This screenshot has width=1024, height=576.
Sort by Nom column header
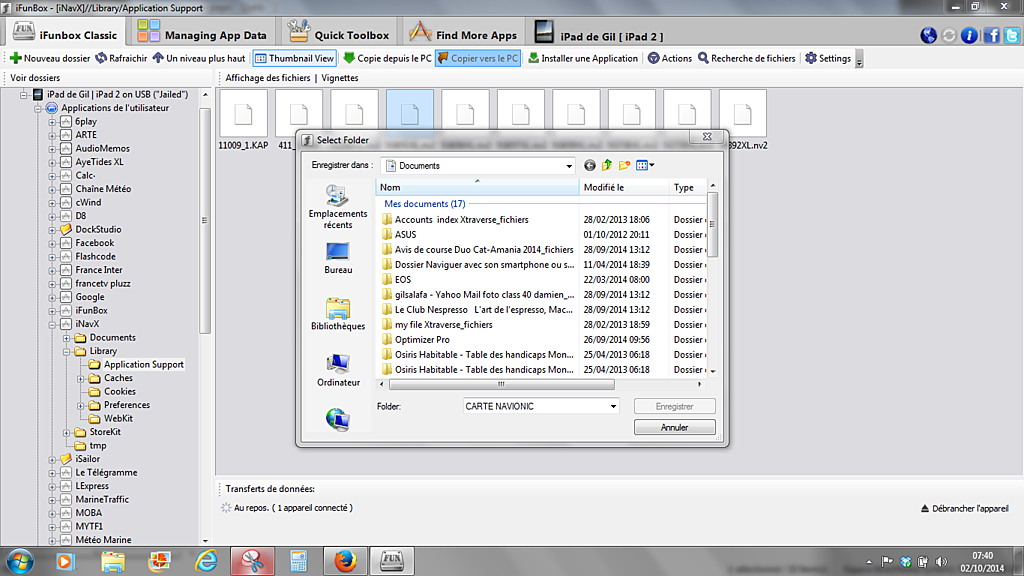pos(477,187)
